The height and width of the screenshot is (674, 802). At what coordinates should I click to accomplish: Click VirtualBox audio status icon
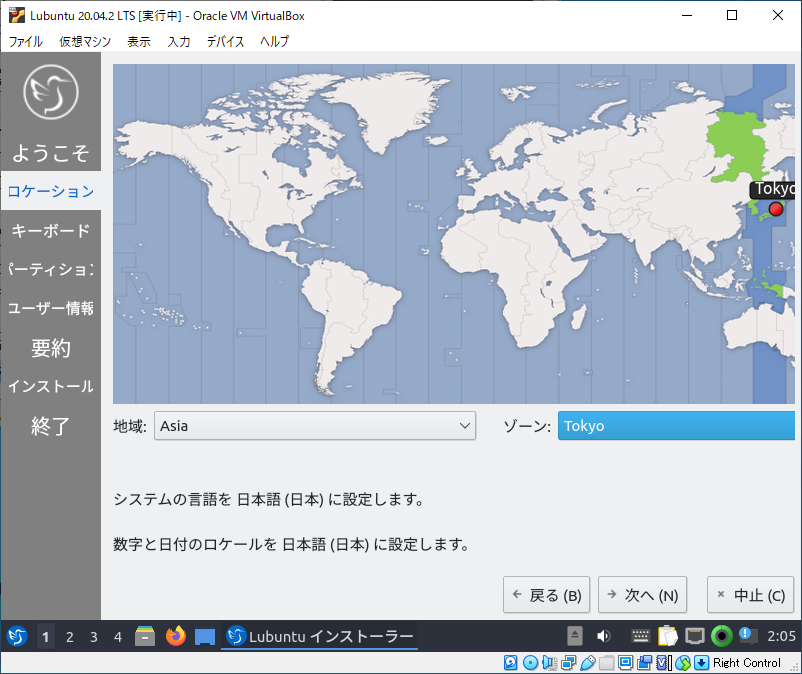pyautogui.click(x=549, y=663)
